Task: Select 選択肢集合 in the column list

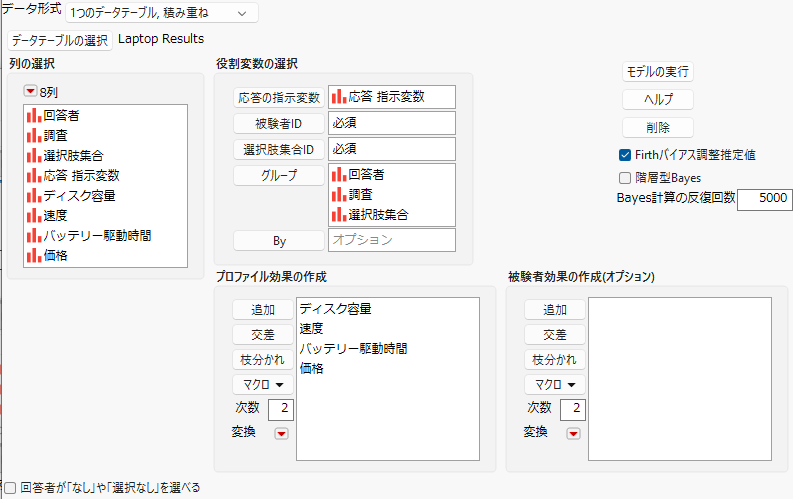Action: (x=73, y=155)
